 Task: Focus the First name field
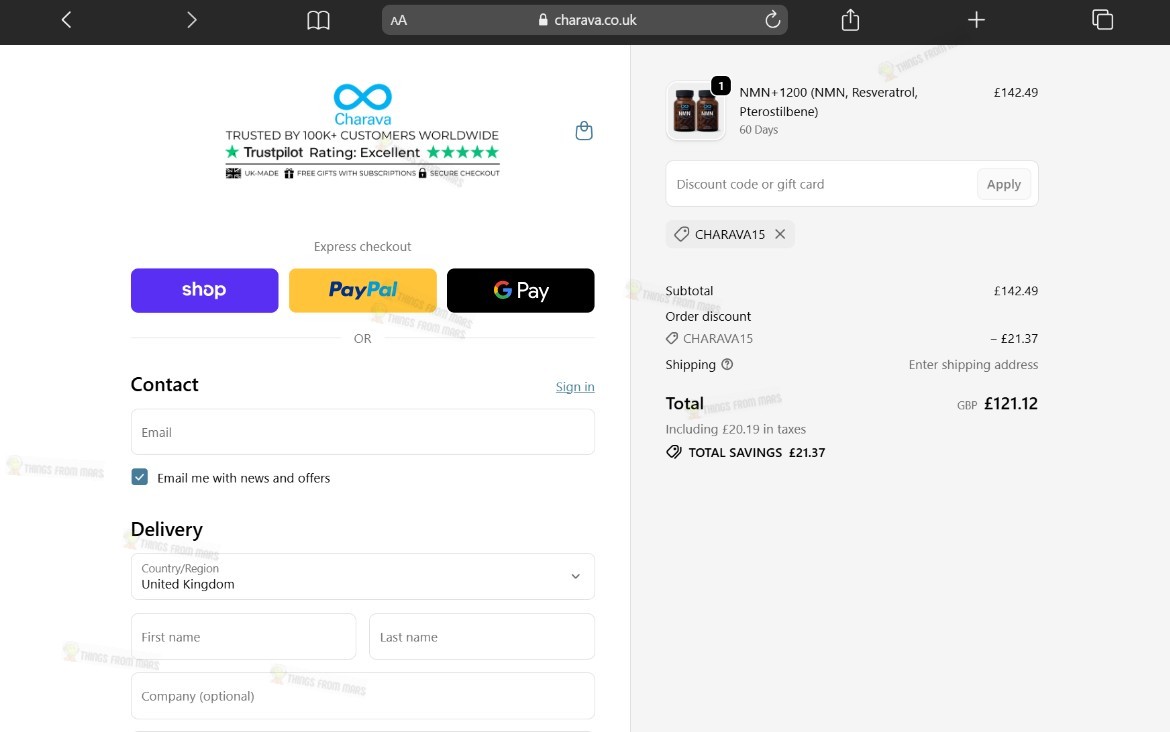[x=243, y=636]
